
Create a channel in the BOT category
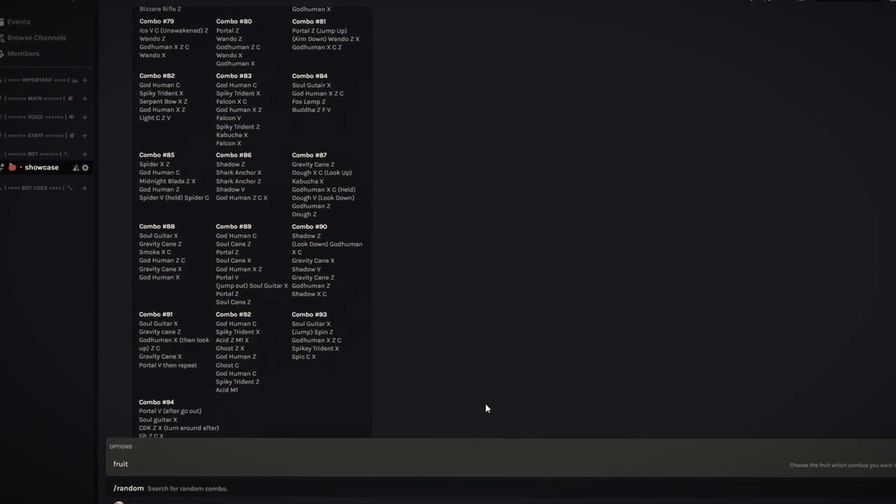(84, 154)
